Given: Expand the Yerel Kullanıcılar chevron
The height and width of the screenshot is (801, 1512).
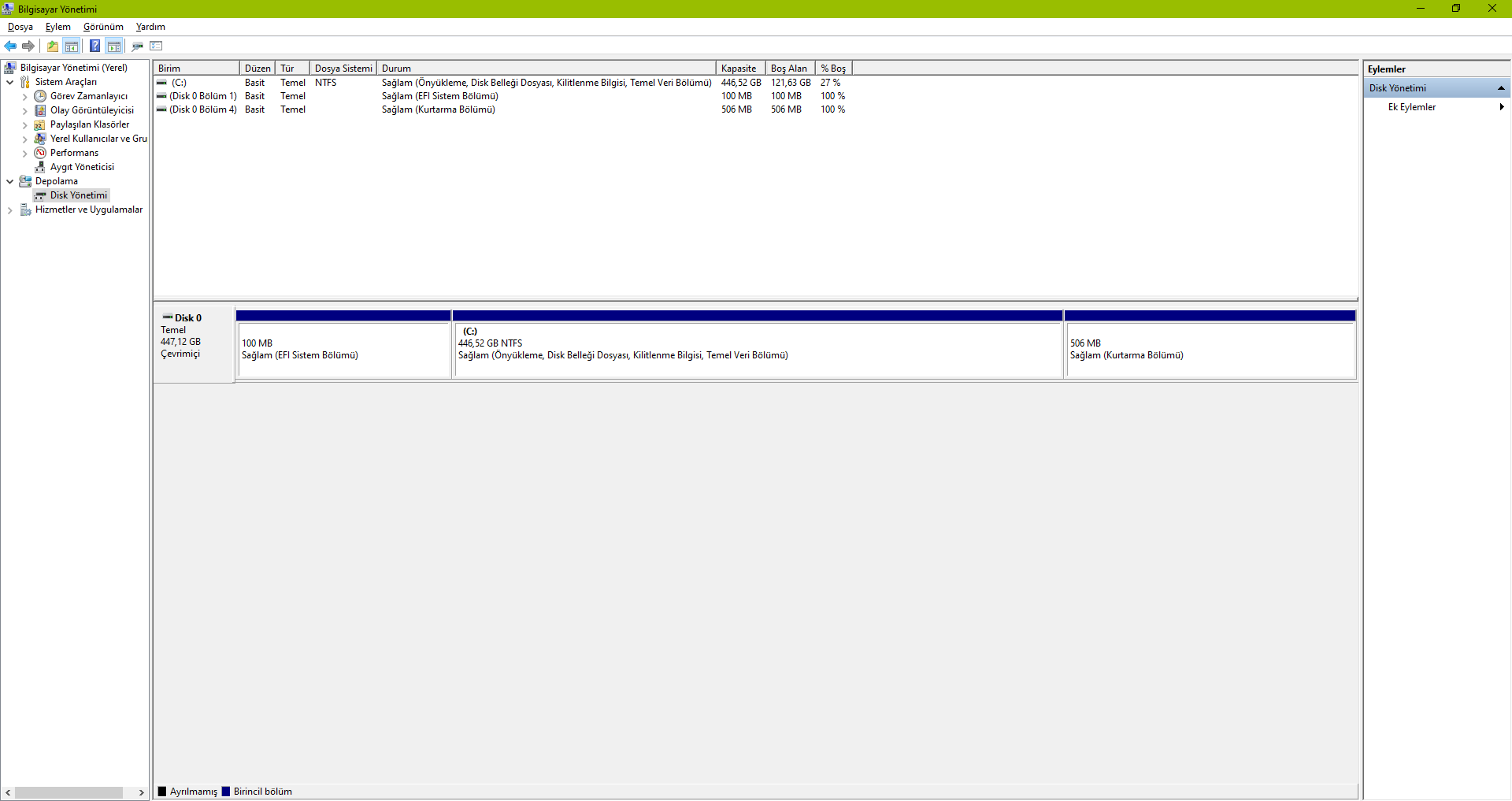Looking at the screenshot, I should coord(24,139).
